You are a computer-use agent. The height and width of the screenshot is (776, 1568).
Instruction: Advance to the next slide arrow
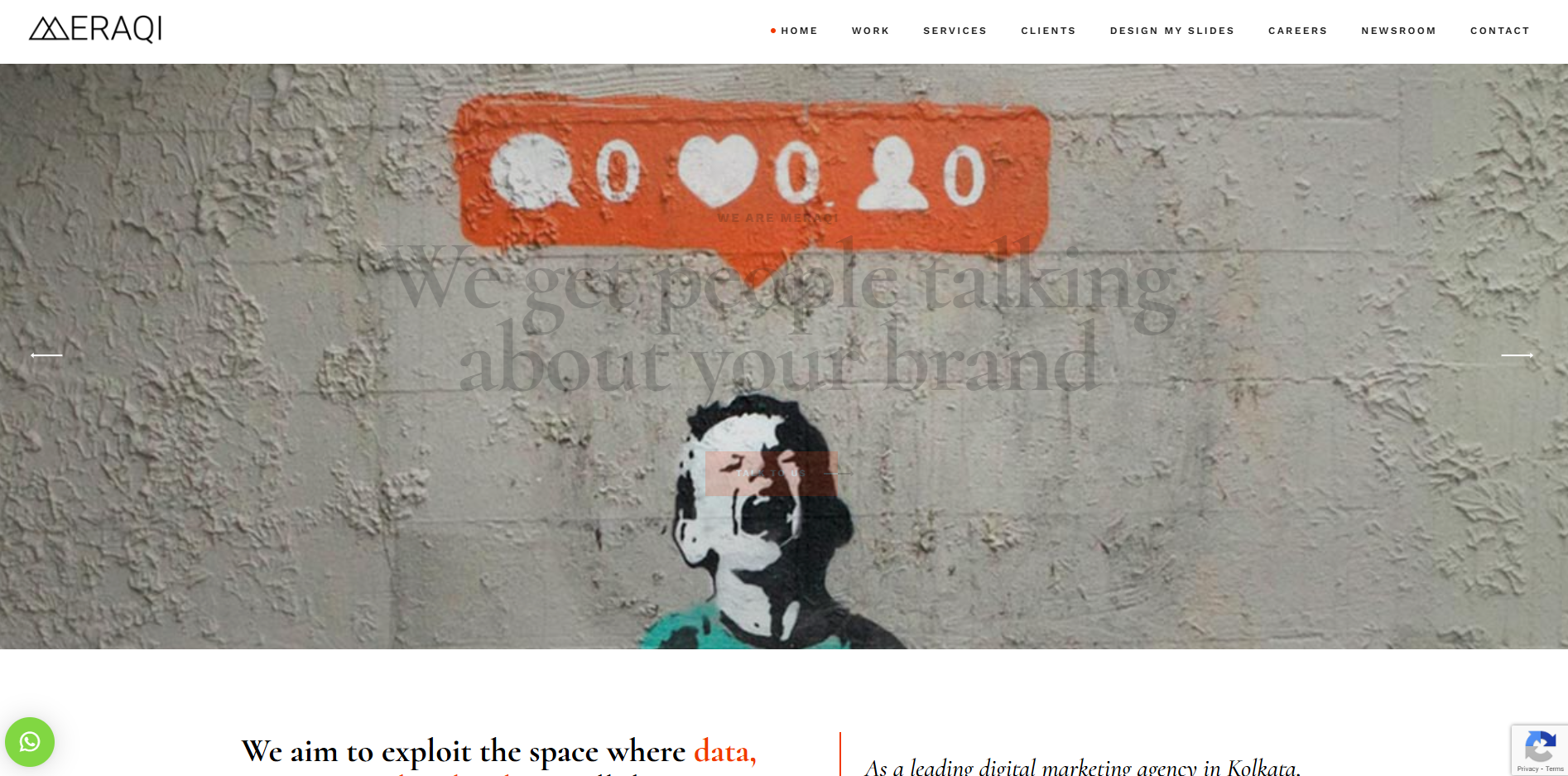(x=1517, y=355)
